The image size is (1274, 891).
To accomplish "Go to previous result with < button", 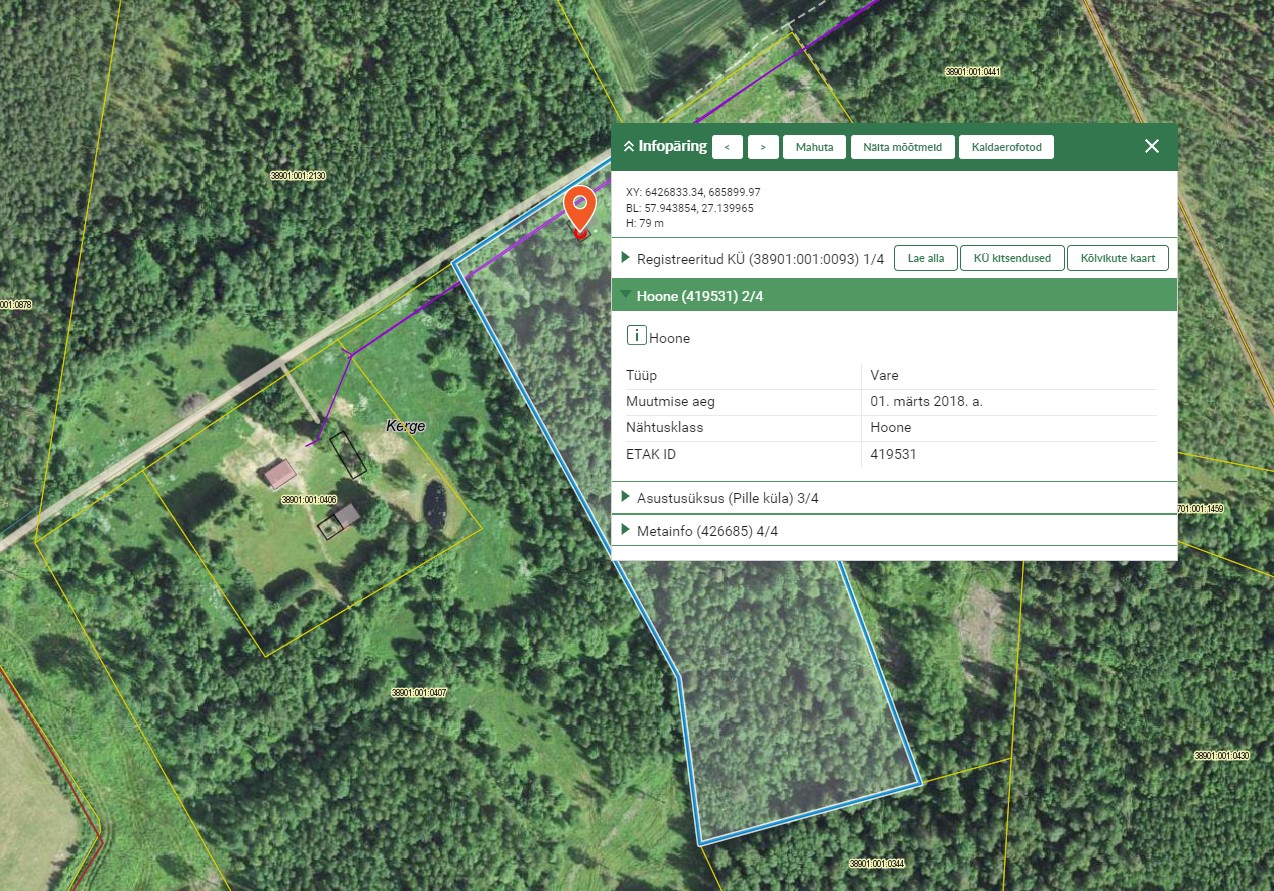I will [727, 147].
